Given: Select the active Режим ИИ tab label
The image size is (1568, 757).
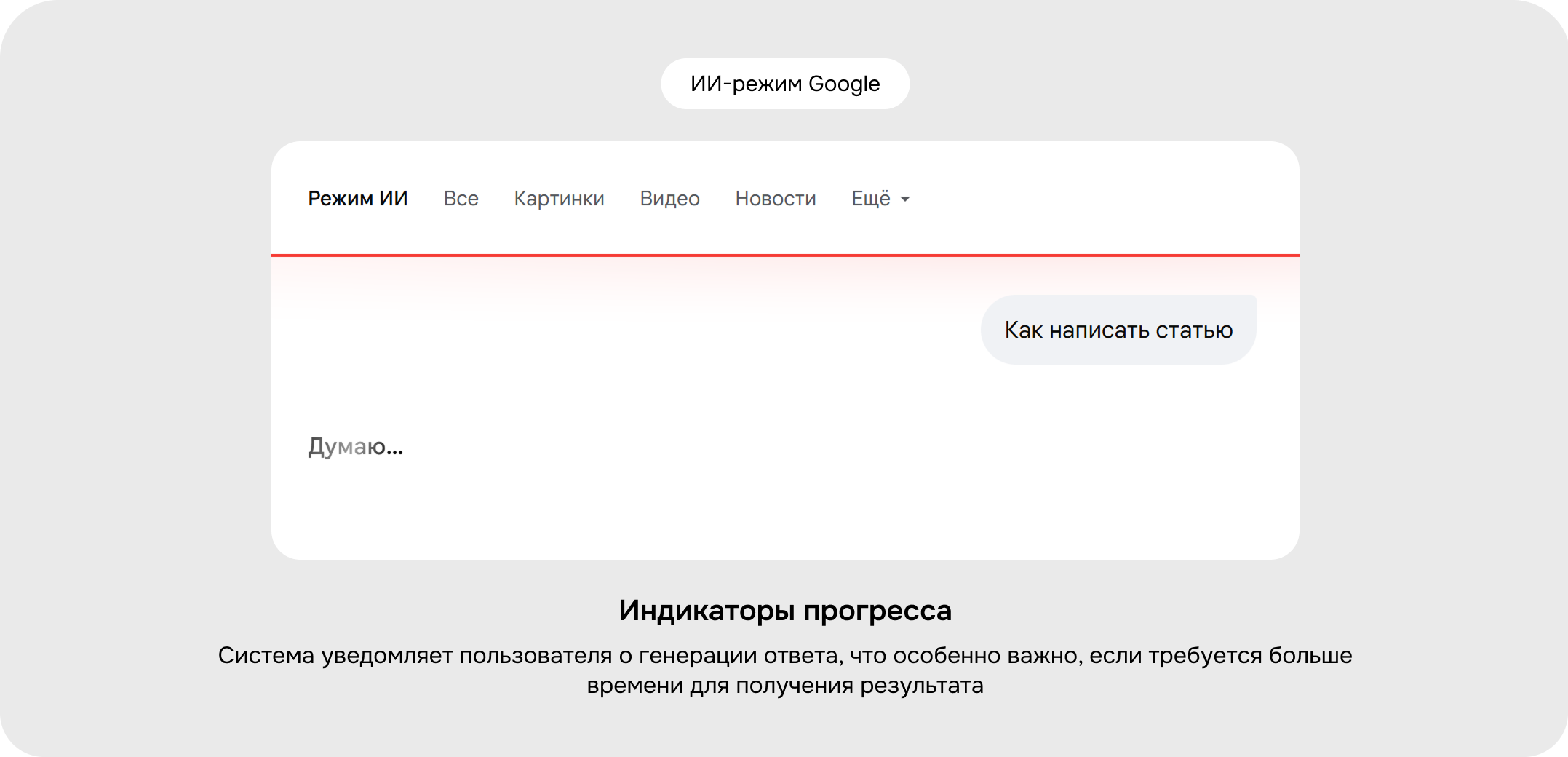Looking at the screenshot, I should [358, 198].
